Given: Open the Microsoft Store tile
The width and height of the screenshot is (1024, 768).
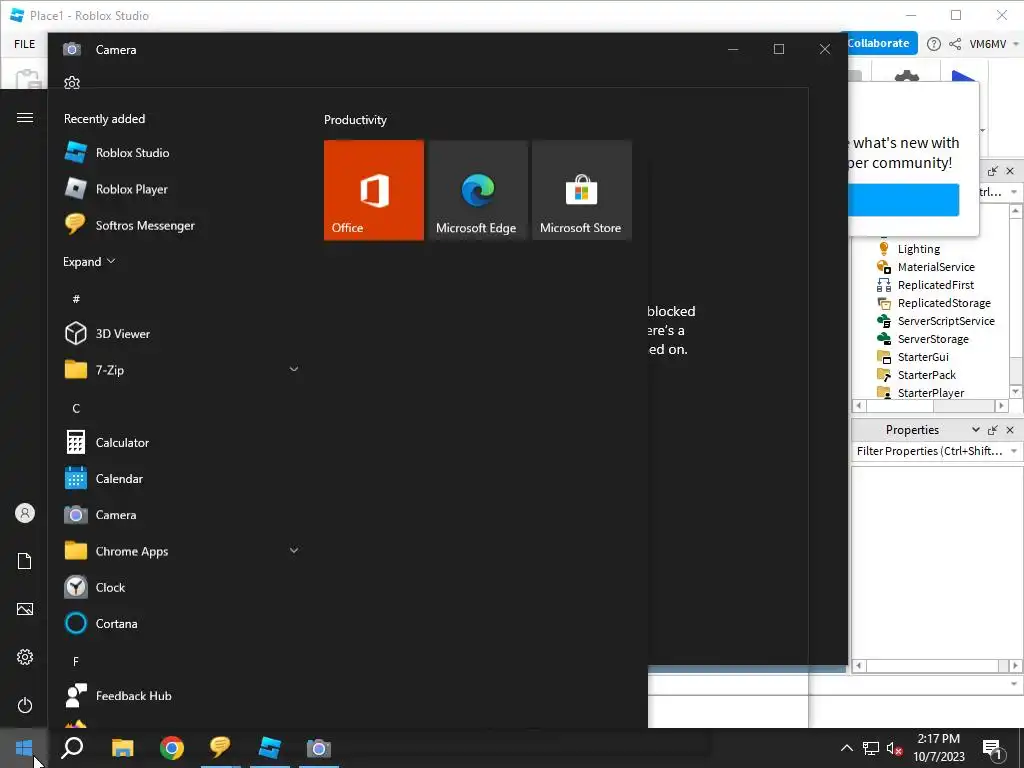Looking at the screenshot, I should click(x=581, y=190).
